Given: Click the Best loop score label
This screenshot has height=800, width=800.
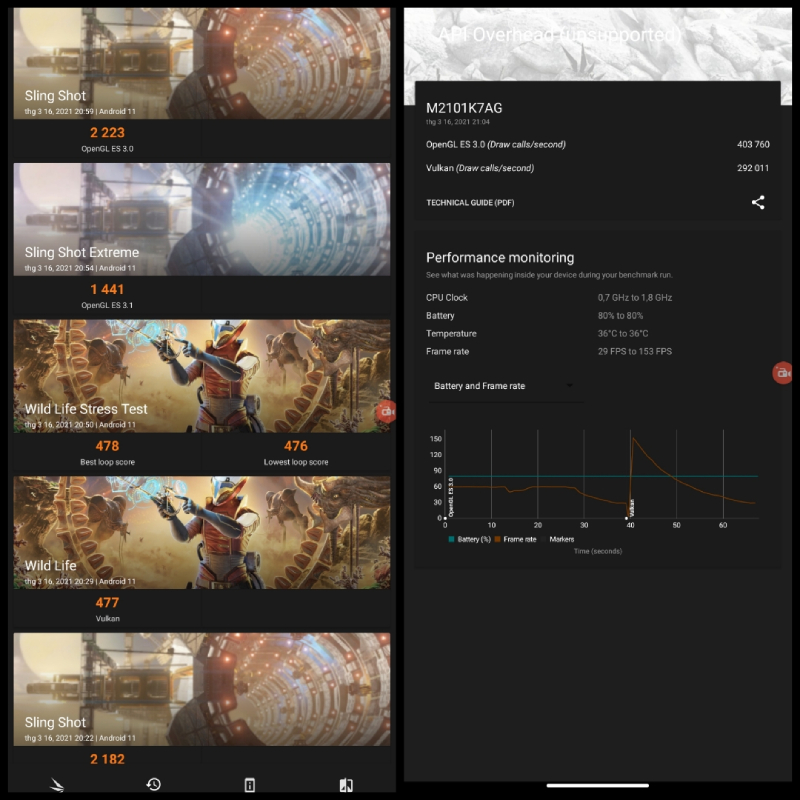Looking at the screenshot, I should 107,462.
